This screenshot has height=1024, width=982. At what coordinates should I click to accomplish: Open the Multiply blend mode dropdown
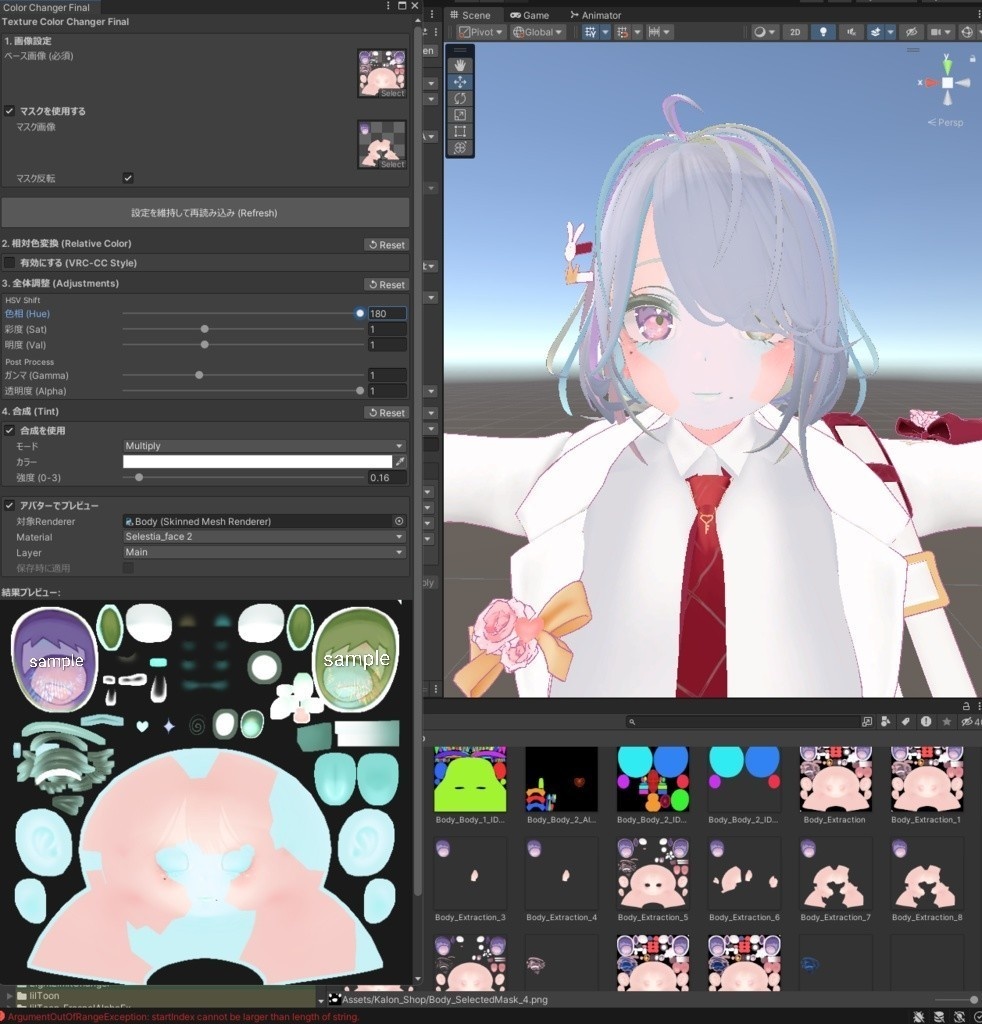[x=264, y=444]
